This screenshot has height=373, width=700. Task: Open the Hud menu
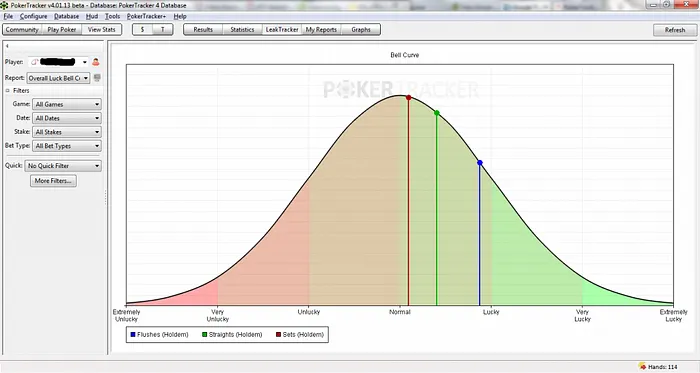[x=92, y=16]
